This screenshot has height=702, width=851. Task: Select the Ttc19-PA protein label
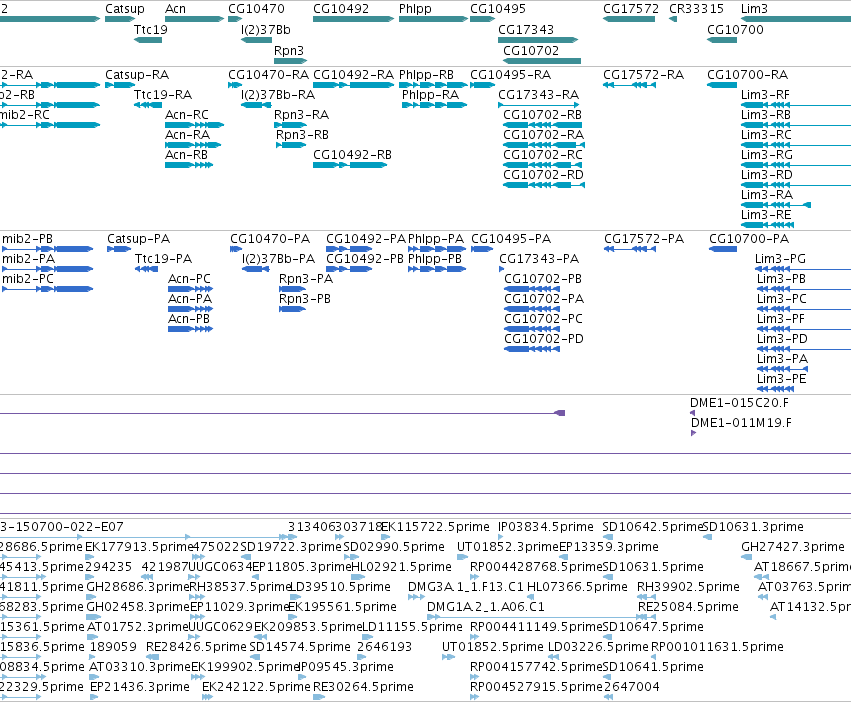click(163, 259)
